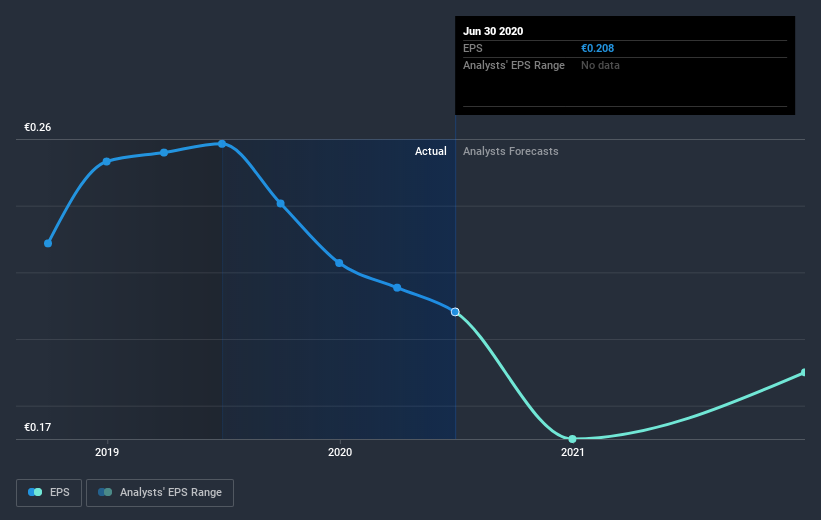This screenshot has height=520, width=821.
Task: Click the No data value in tooltip
Action: coord(600,65)
